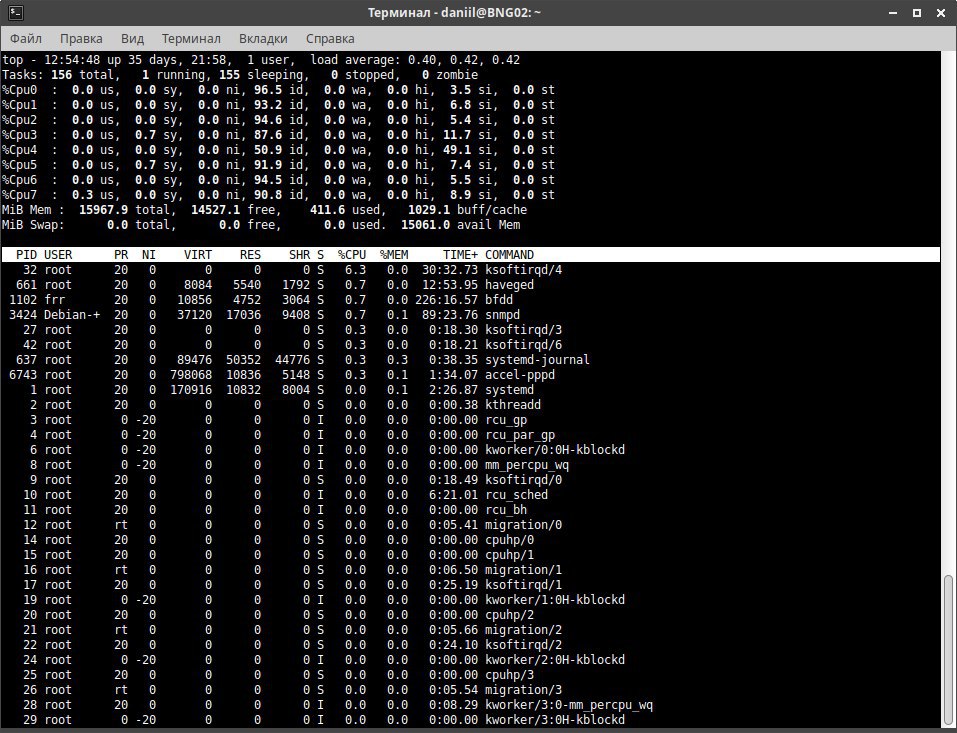The image size is (957, 733).
Task: Click the %CPU column header
Action: (x=352, y=255)
